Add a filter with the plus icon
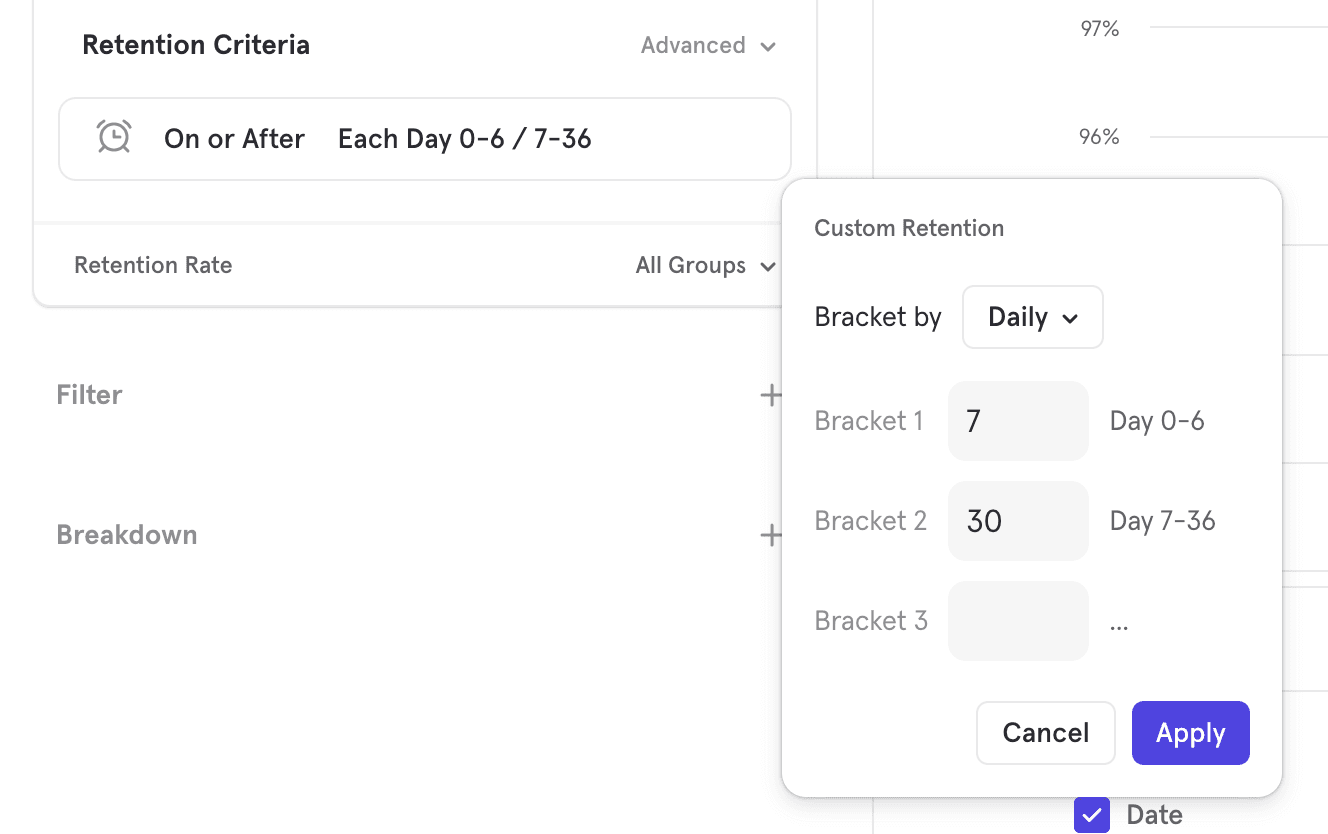Viewport: 1328px width, 834px height. (770, 395)
